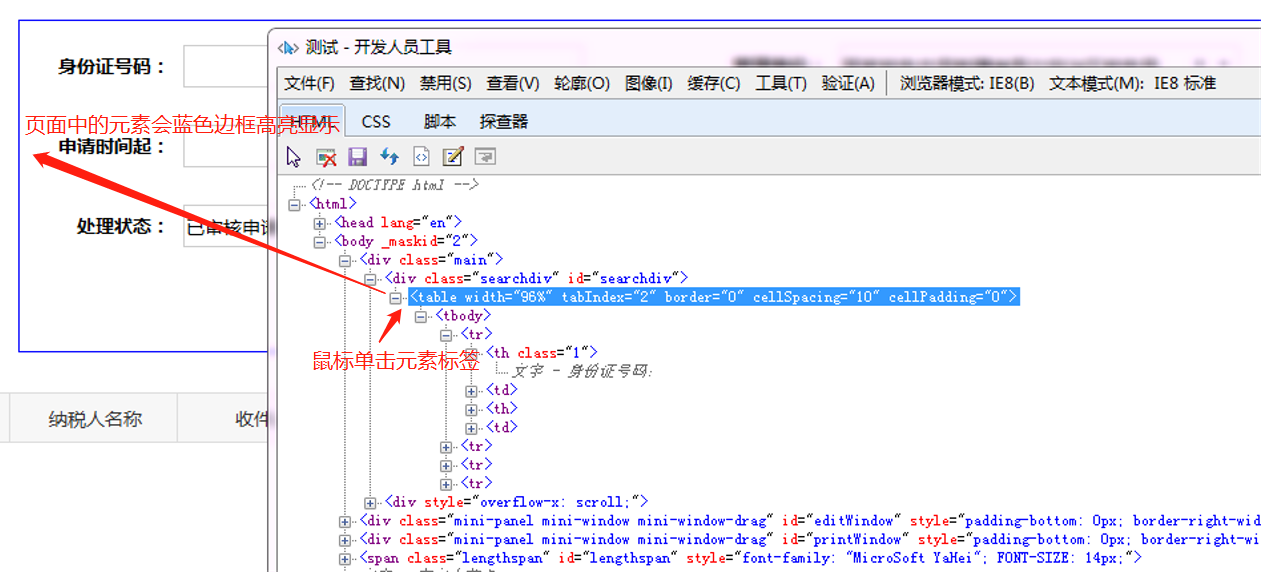Open the 轮廓(O) menu
Viewport: 1275px width, 576px height.
click(580, 83)
